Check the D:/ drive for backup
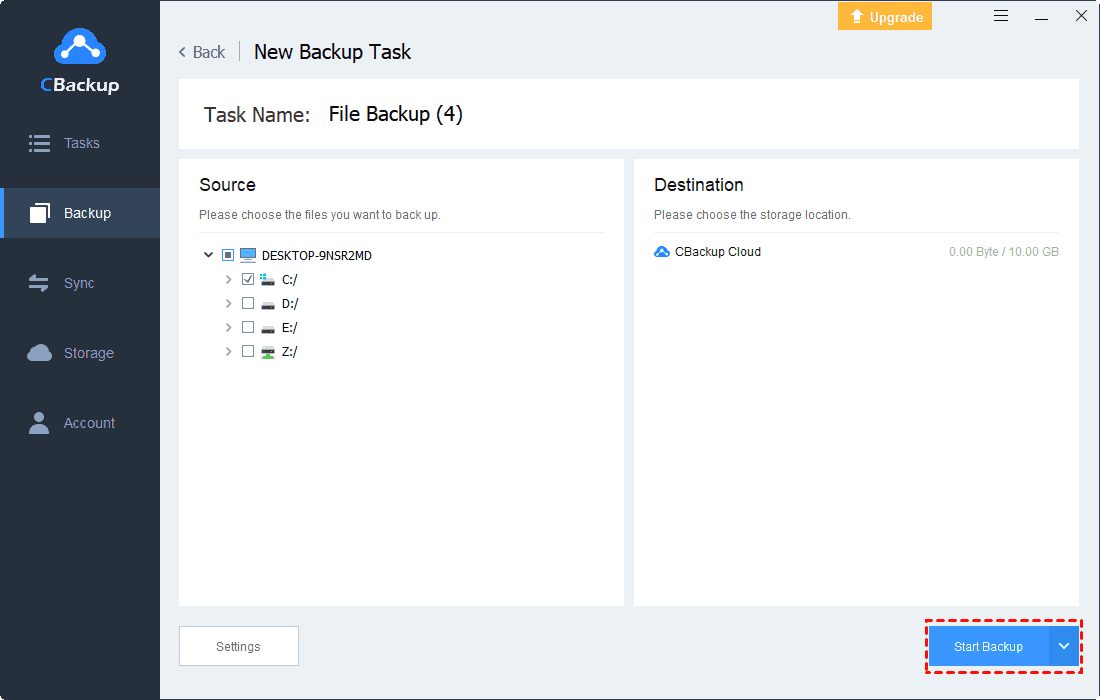This screenshot has height=700, width=1100. coord(248,303)
